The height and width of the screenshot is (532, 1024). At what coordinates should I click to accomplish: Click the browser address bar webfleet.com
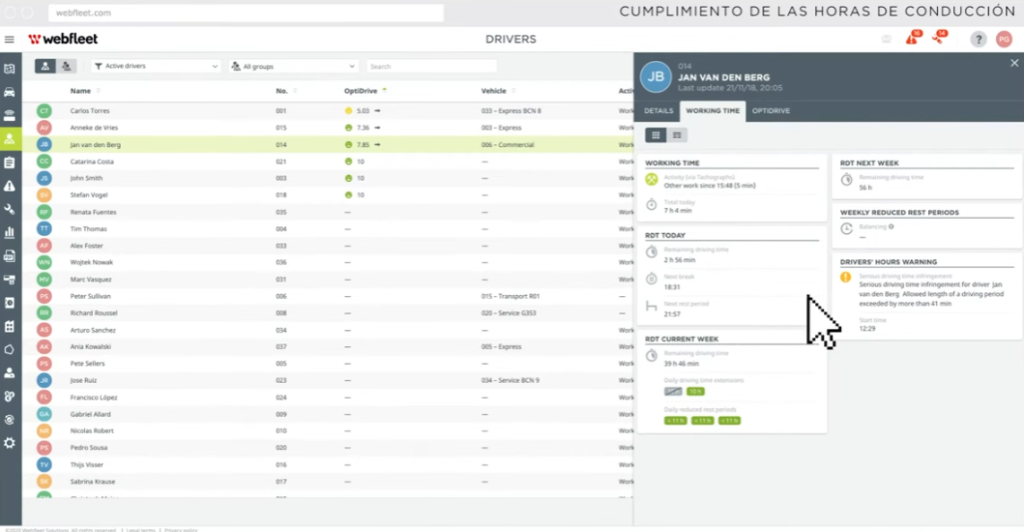click(x=246, y=12)
